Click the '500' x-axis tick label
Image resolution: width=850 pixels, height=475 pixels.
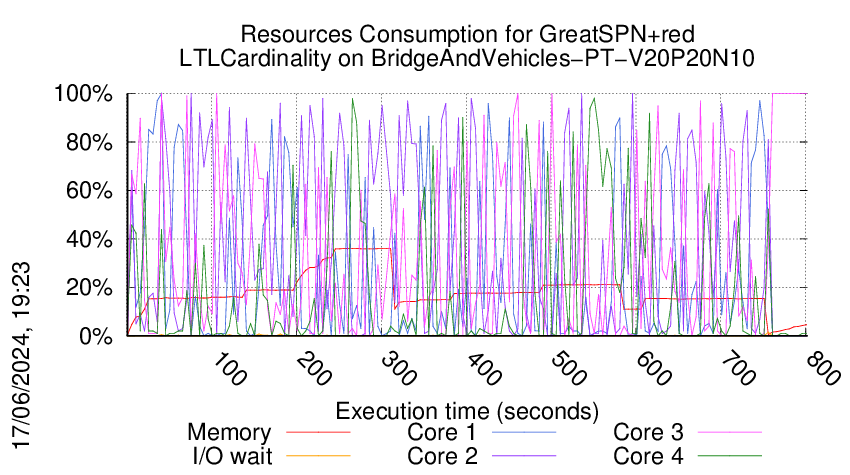pyautogui.click(x=569, y=370)
